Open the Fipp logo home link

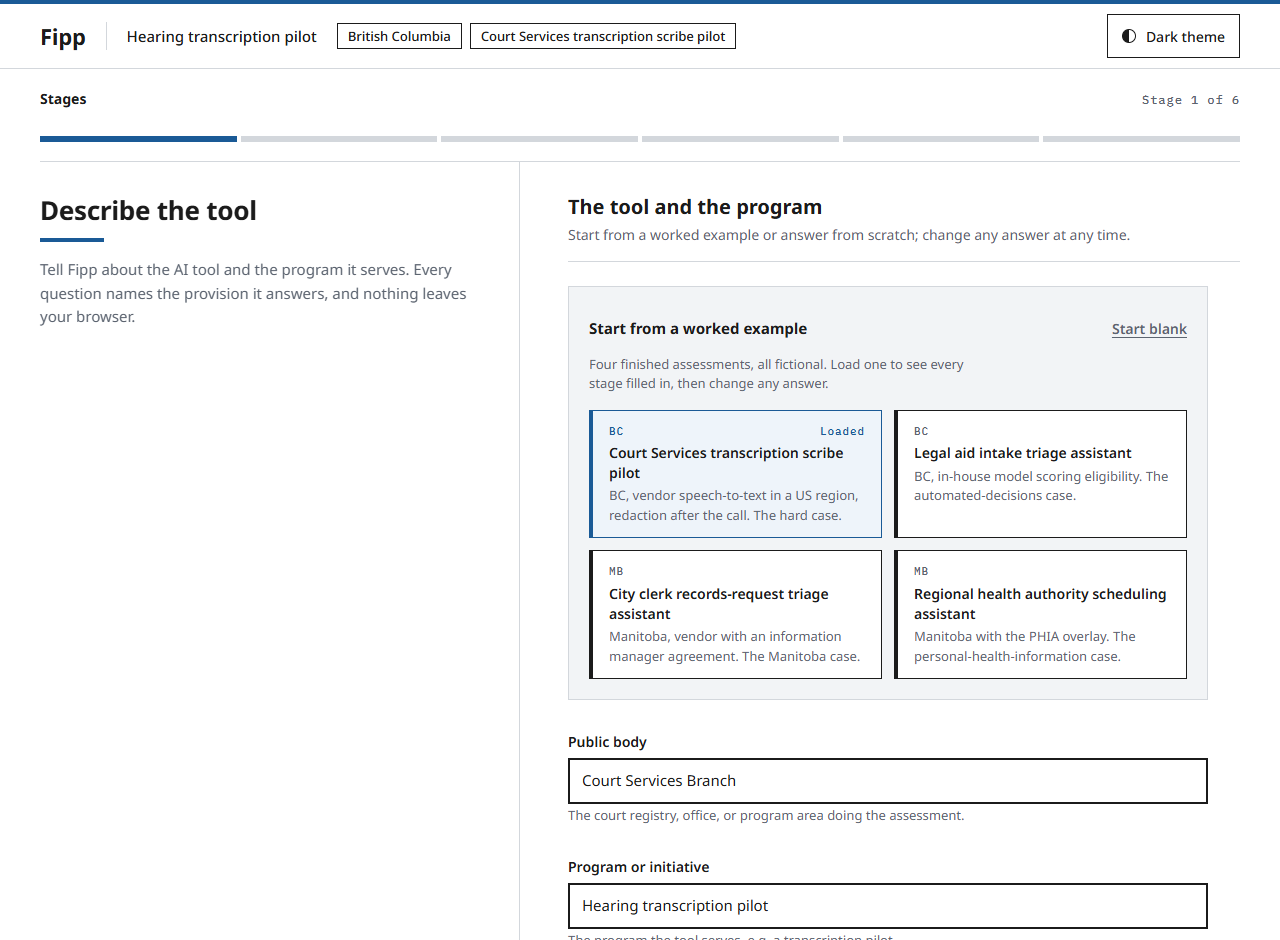pos(63,37)
